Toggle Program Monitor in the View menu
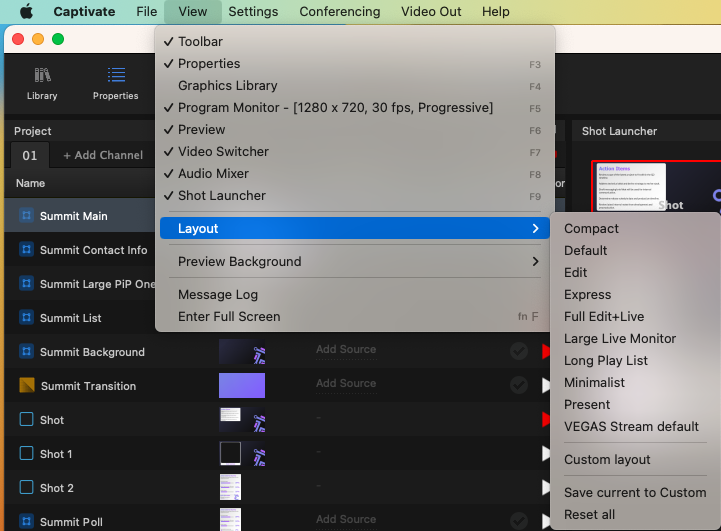The height and width of the screenshot is (531, 721). click(355, 108)
